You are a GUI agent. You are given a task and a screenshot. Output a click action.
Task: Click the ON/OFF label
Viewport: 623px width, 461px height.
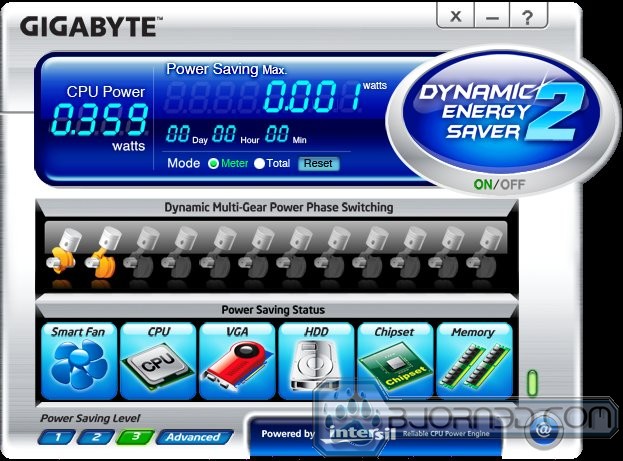click(499, 184)
